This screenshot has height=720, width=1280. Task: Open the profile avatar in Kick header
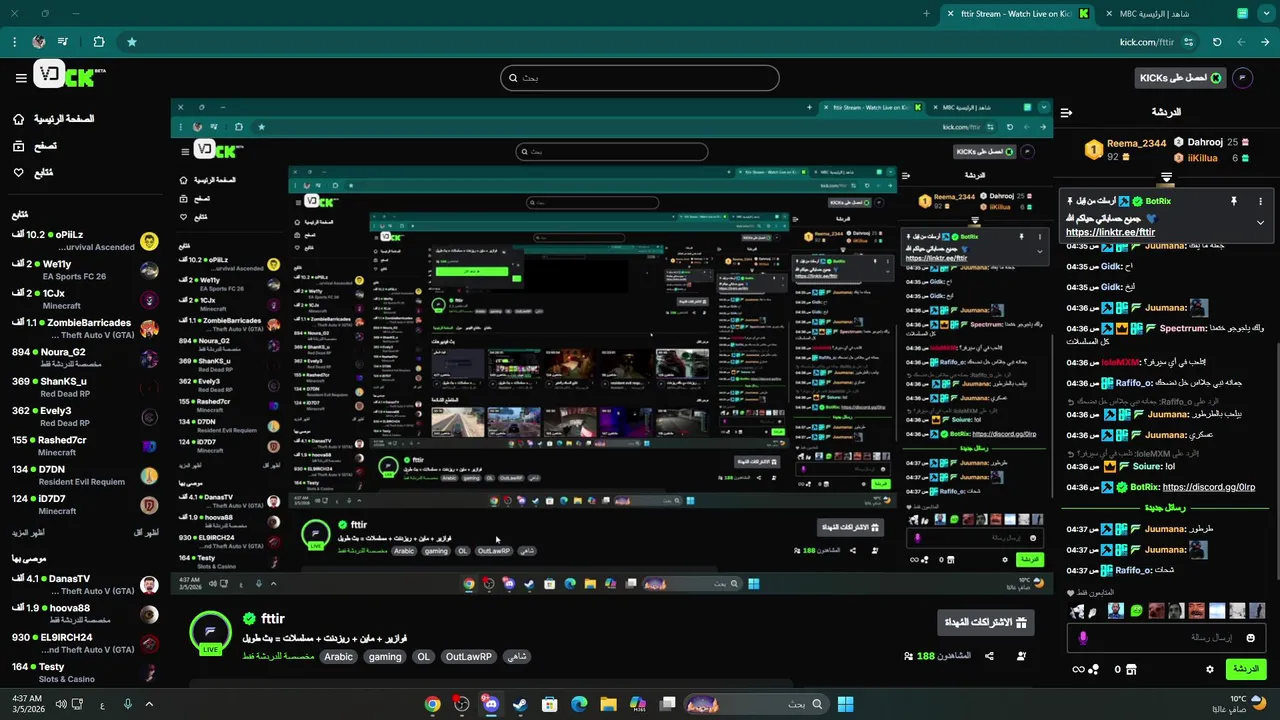(x=1242, y=77)
